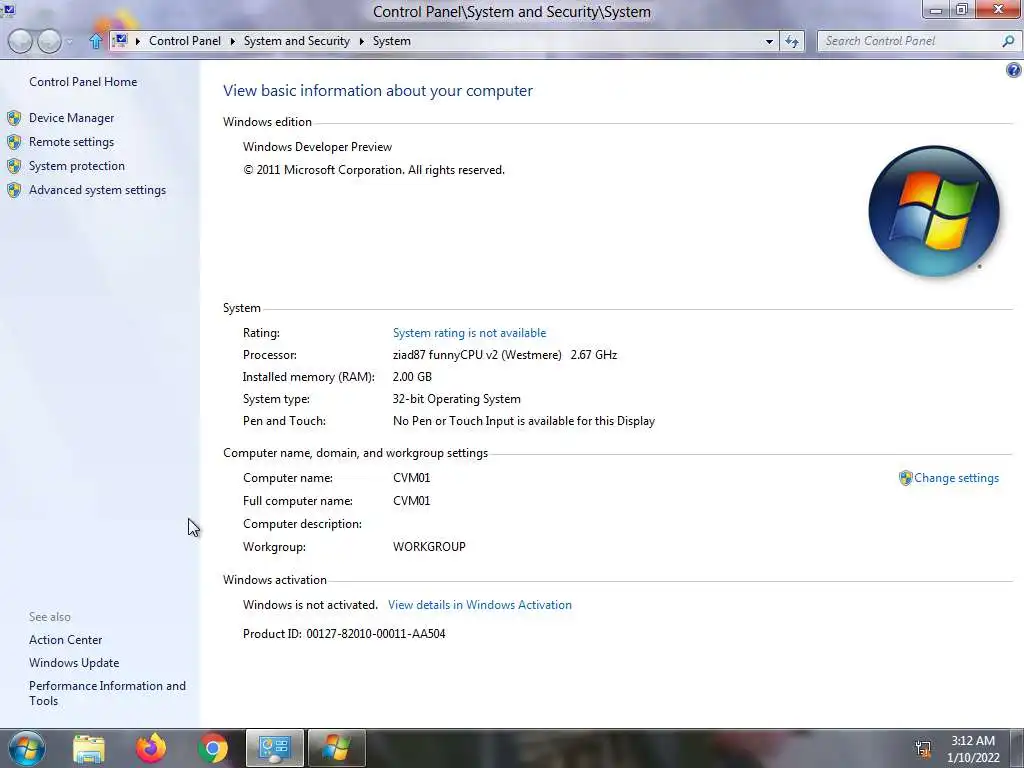Click Windows Developer Preview edition text
The width and height of the screenshot is (1024, 768).
317,147
